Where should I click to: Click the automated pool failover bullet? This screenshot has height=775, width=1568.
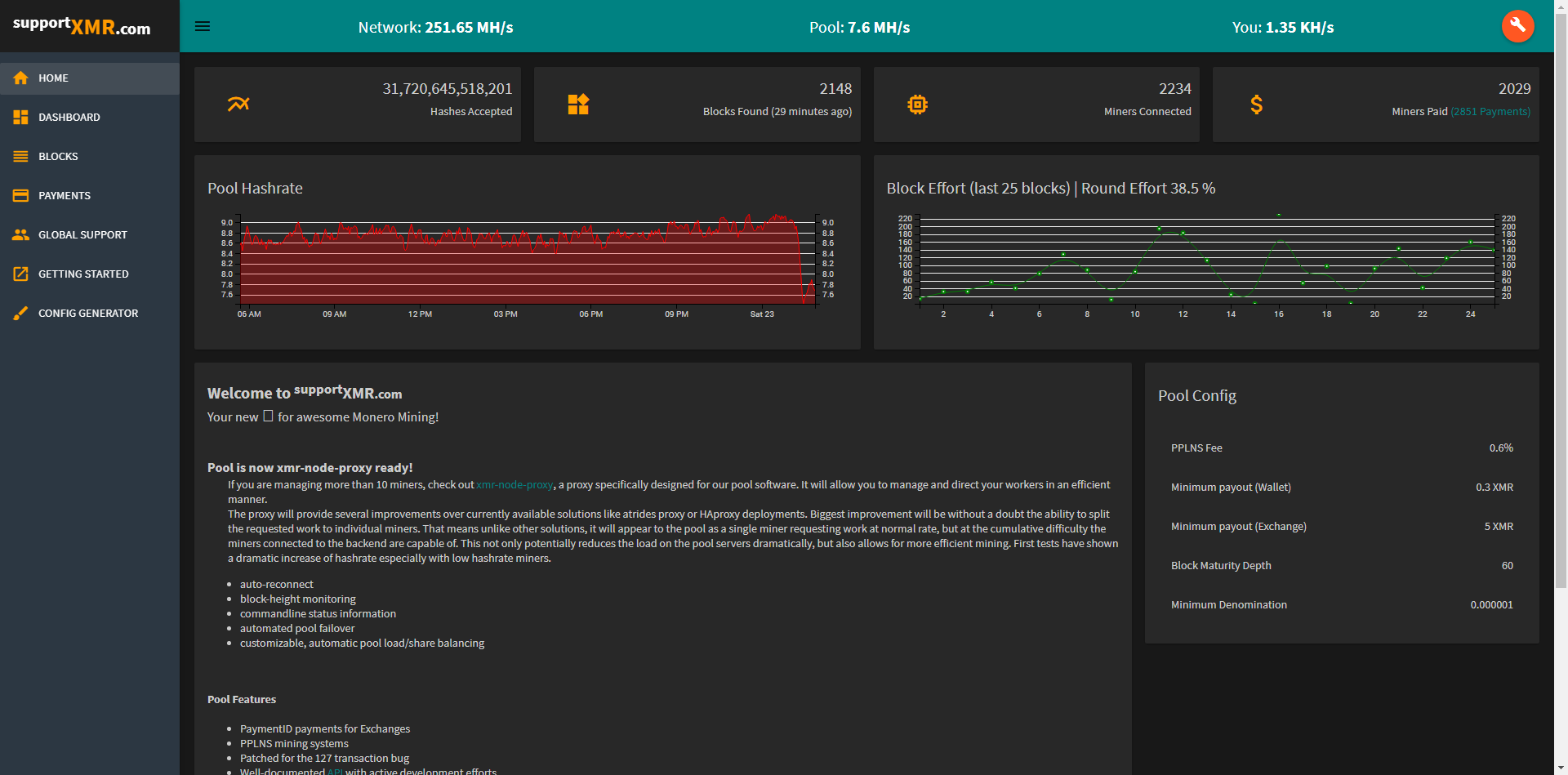297,629
